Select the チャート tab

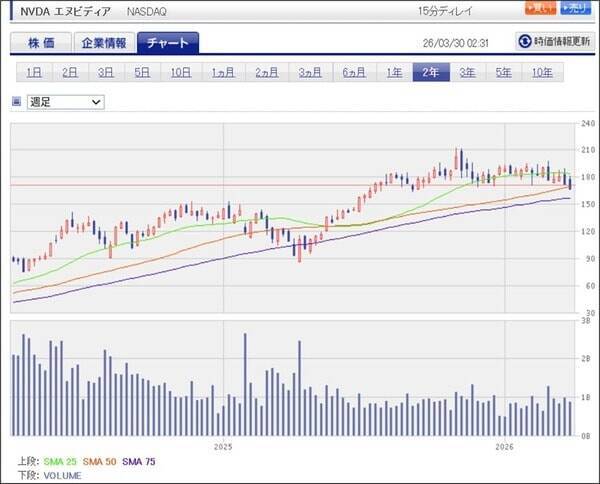pyautogui.click(x=168, y=43)
